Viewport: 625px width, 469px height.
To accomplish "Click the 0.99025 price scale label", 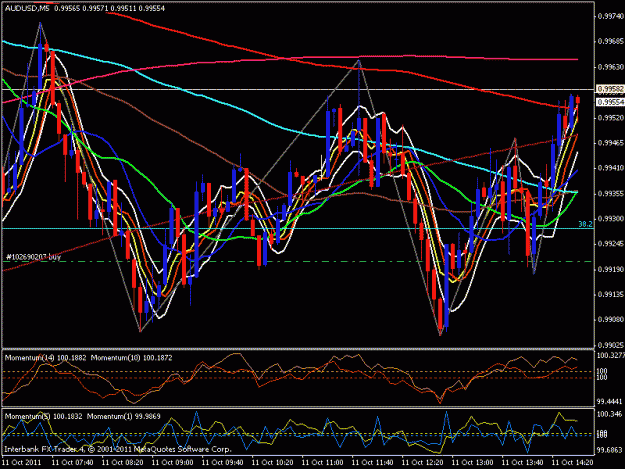I will [x=610, y=345].
